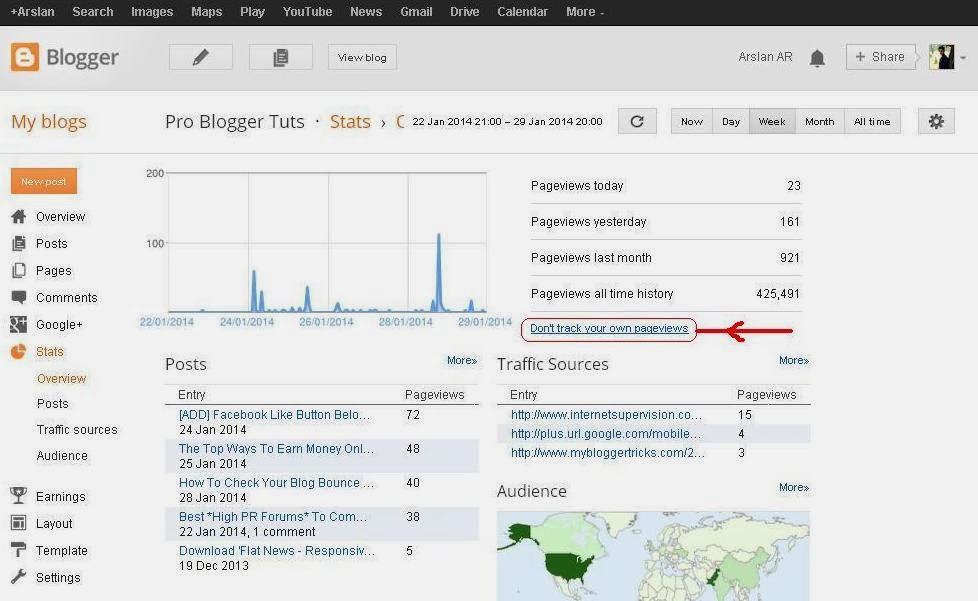The height and width of the screenshot is (601, 978).
Task: Click the pageviews line chart
Action: point(327,243)
